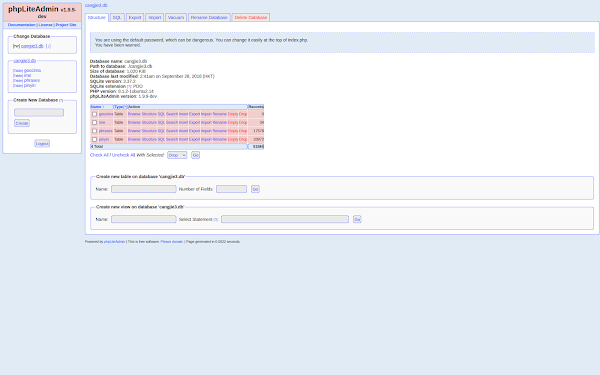Screen dimensions: 600x375
Task: Click Insert for the goucima table
Action: pyautogui.click(x=183, y=114)
